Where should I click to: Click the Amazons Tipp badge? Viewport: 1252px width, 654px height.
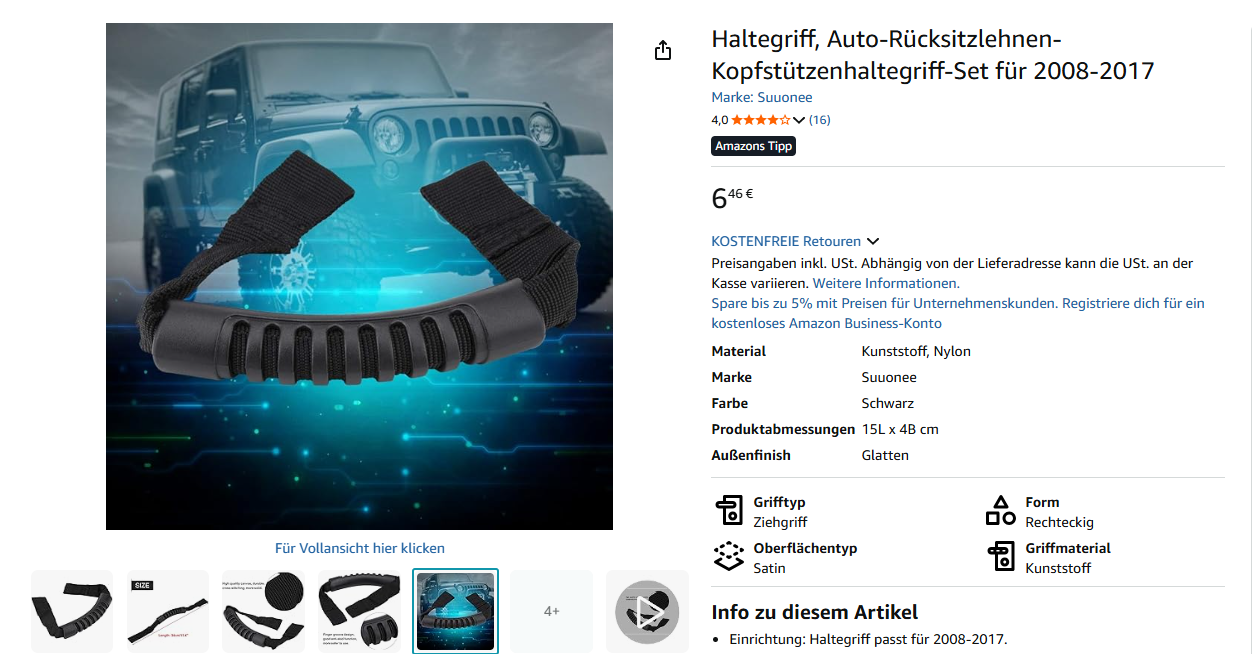(x=754, y=146)
